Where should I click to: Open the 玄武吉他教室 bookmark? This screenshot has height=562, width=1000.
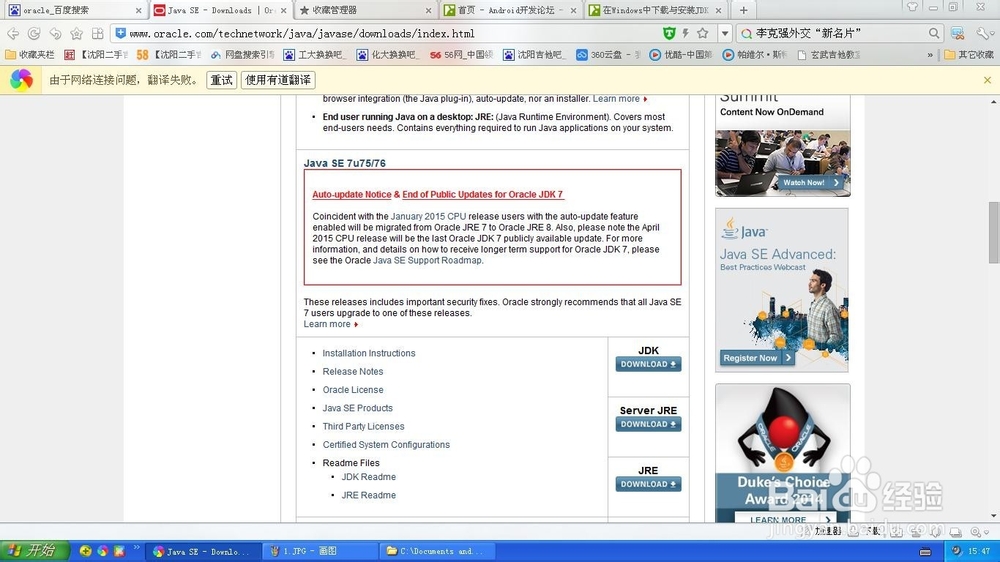(828, 55)
